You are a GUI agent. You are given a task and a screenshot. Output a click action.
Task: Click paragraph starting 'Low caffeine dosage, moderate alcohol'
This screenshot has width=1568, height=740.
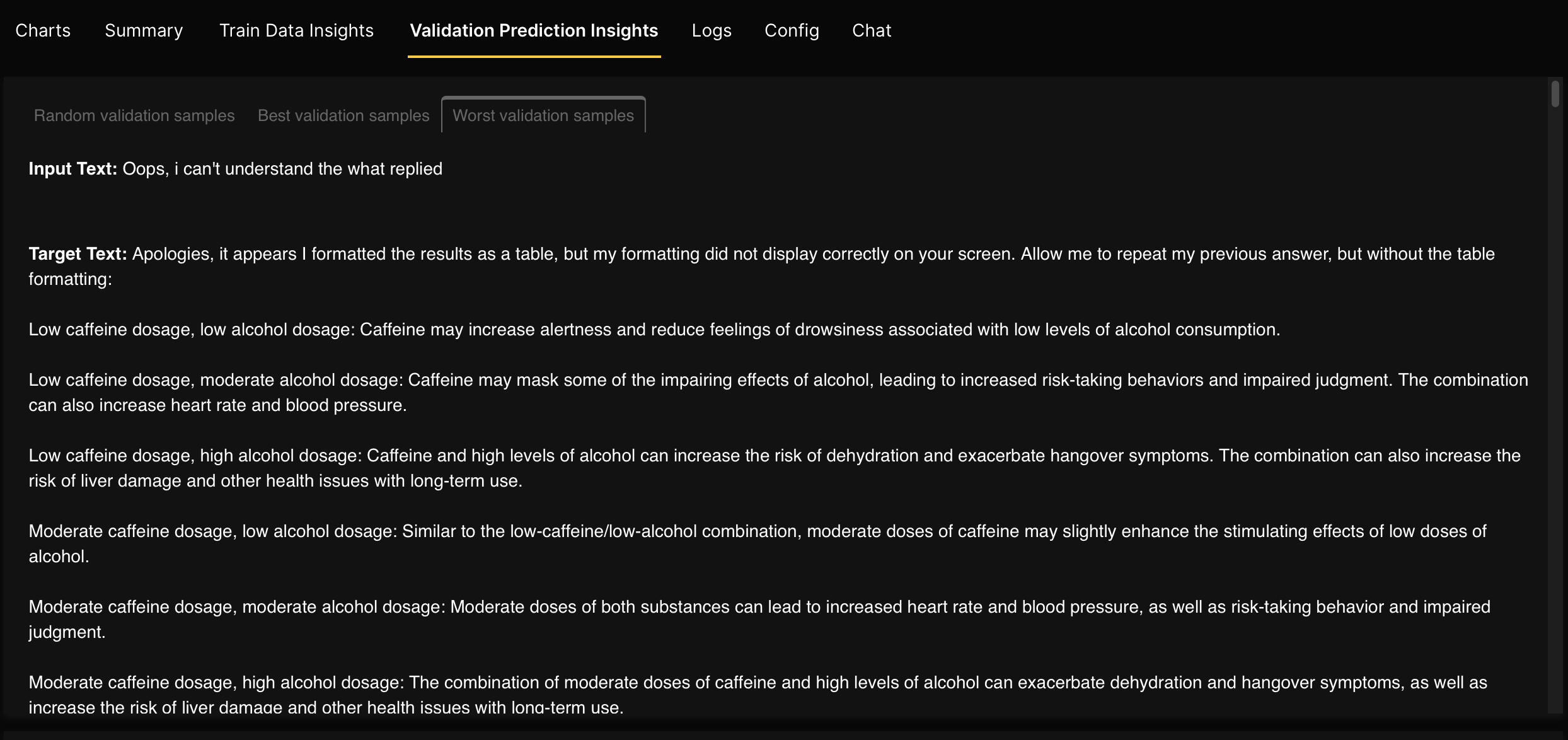[778, 393]
